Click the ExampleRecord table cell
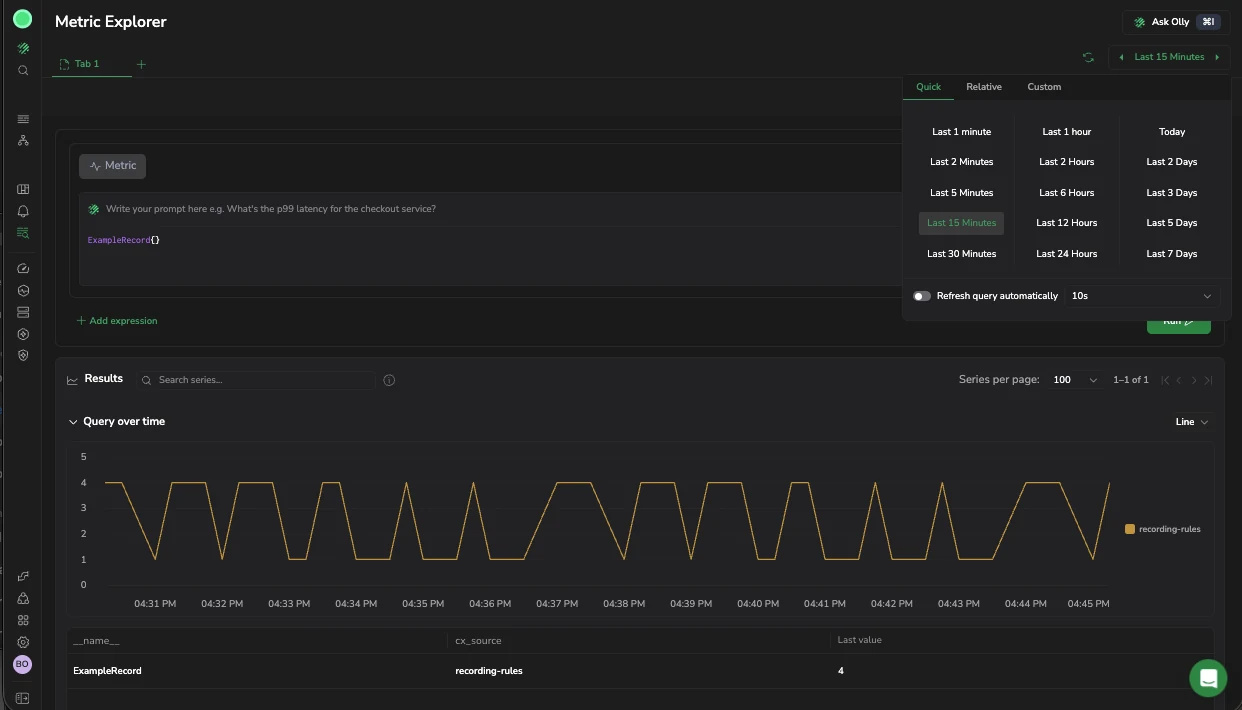 (107, 671)
